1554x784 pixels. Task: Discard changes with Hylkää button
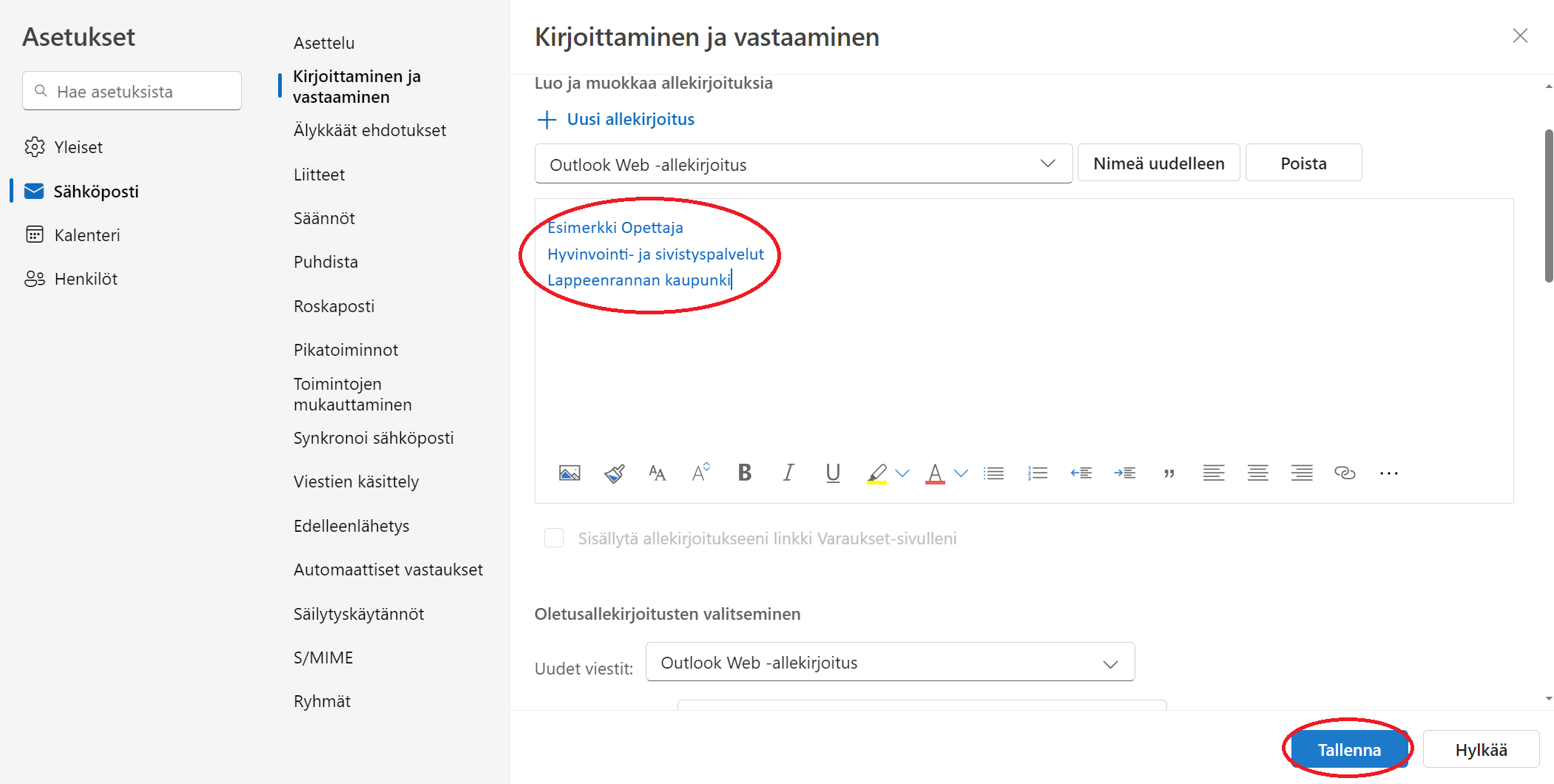(1481, 749)
